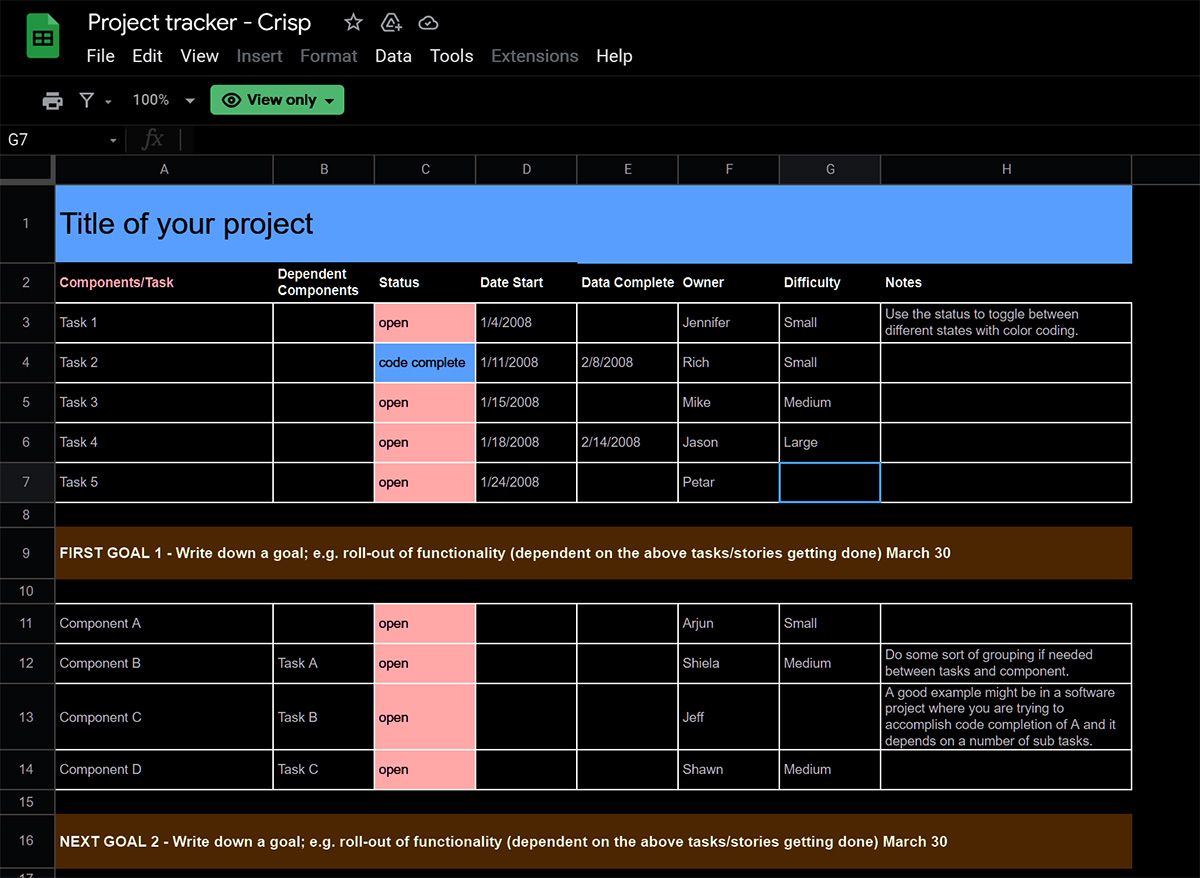Print the spreadsheet using the printer icon
Image resolution: width=1200 pixels, height=878 pixels.
click(x=52, y=100)
